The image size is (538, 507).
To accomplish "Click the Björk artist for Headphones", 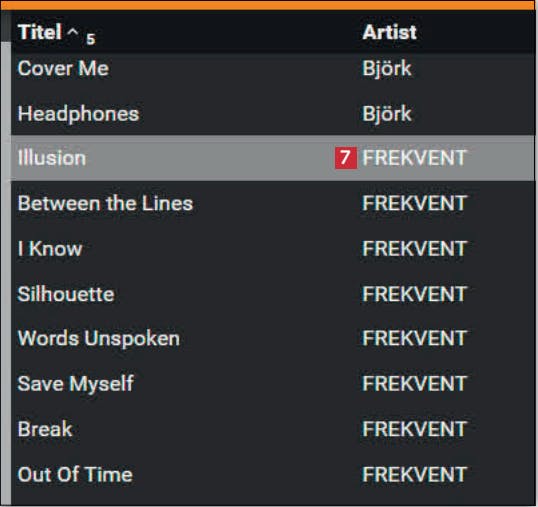I will 387,114.
